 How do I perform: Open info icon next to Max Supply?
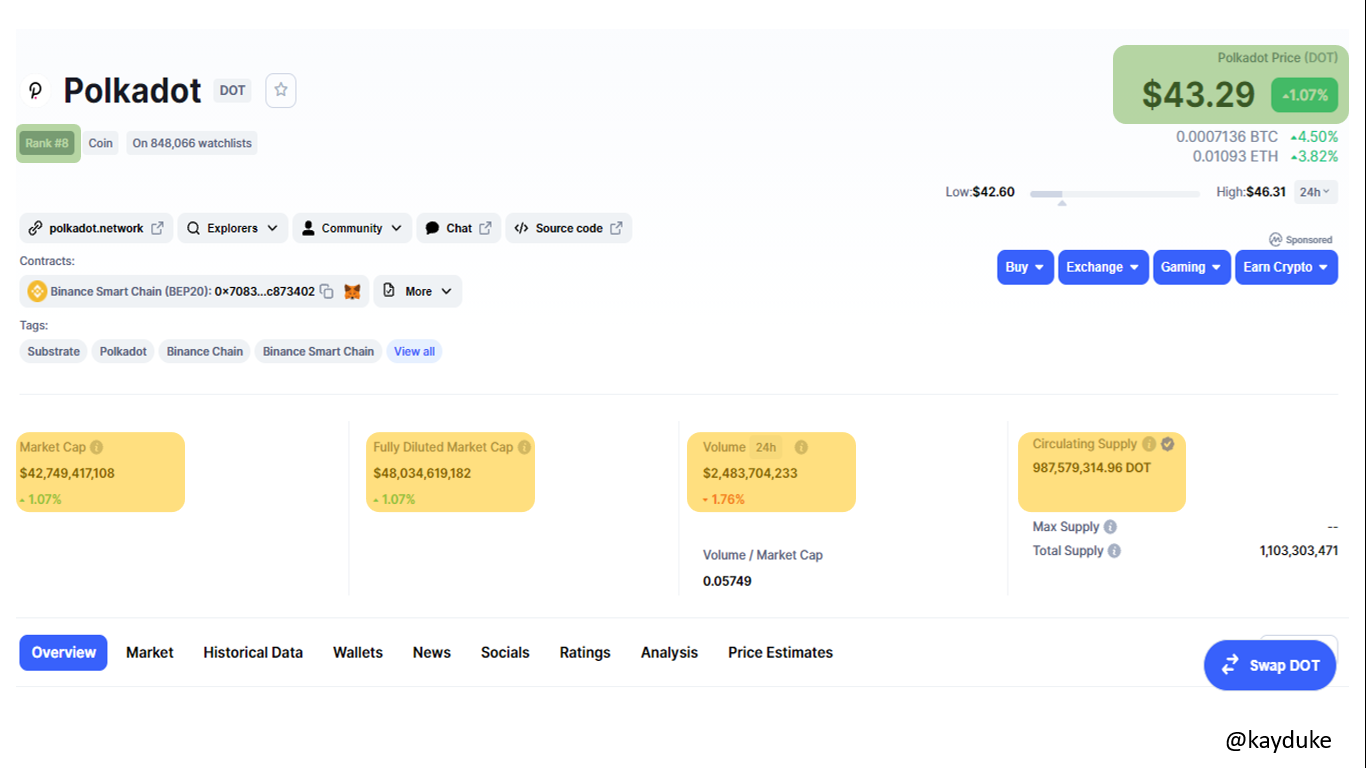click(x=1110, y=527)
